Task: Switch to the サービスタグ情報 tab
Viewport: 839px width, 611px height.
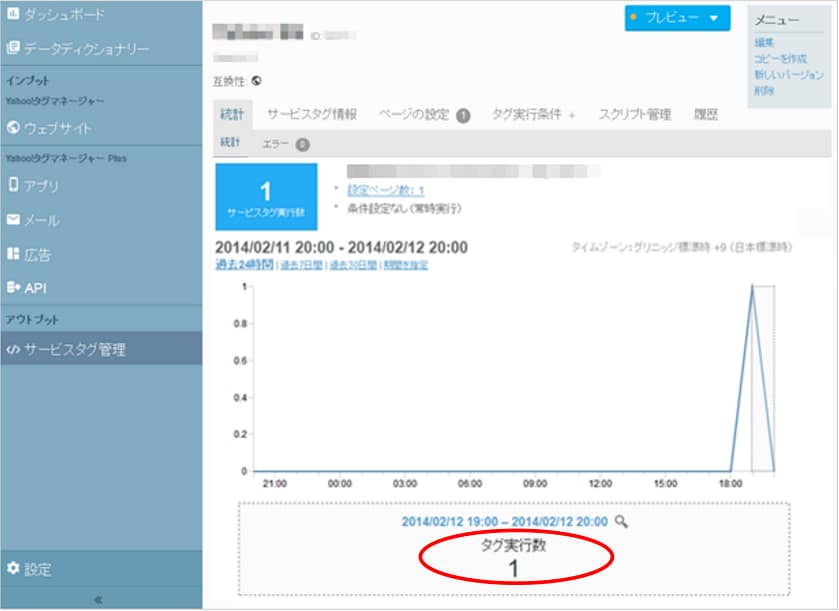Action: click(311, 115)
